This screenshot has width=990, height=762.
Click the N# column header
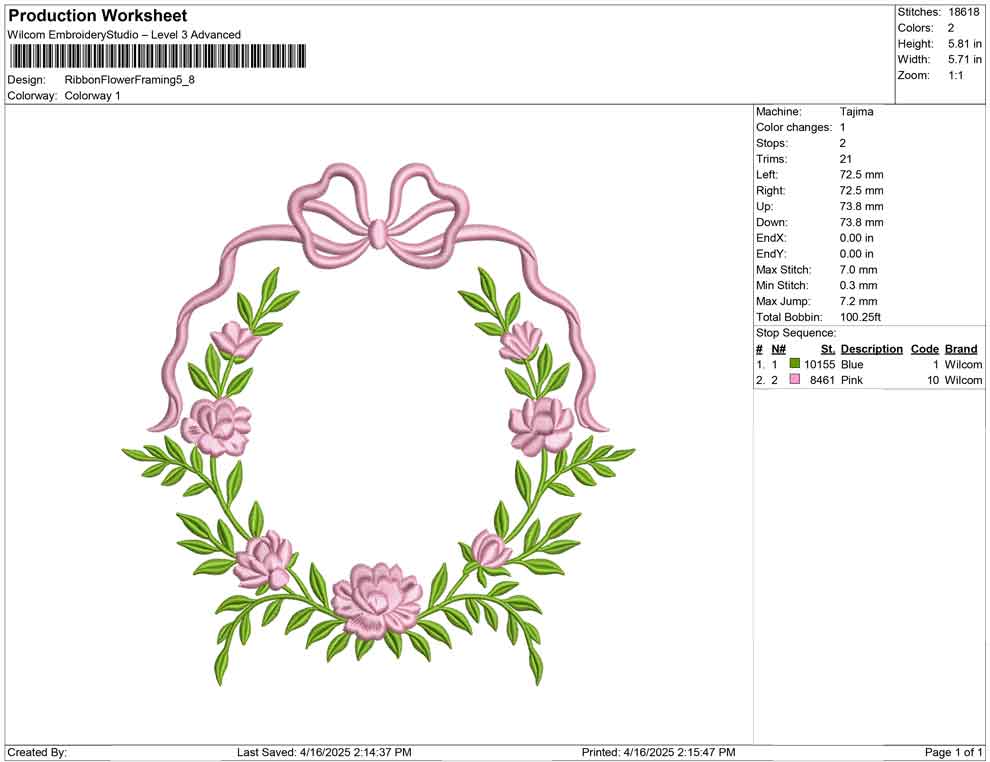click(x=778, y=349)
